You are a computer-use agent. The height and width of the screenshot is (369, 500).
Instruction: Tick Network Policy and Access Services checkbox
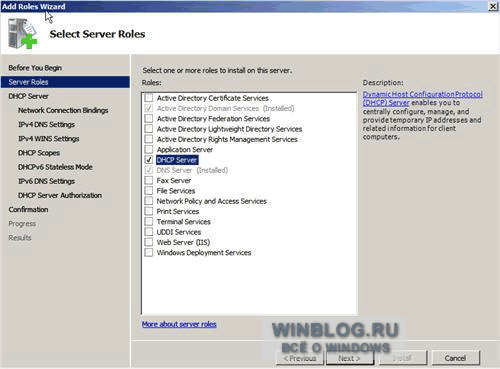pyautogui.click(x=149, y=201)
